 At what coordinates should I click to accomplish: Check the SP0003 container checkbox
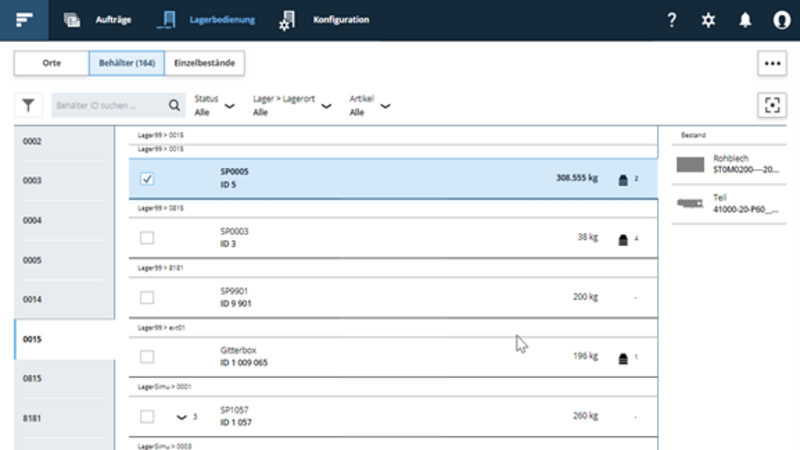click(x=147, y=238)
